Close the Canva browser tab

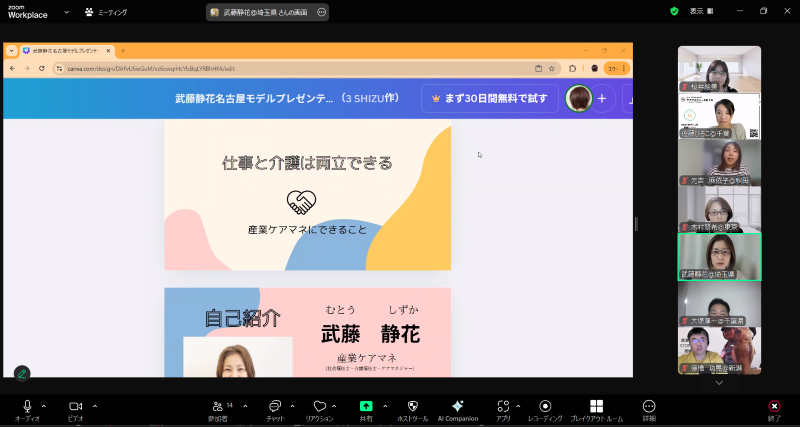pos(108,51)
